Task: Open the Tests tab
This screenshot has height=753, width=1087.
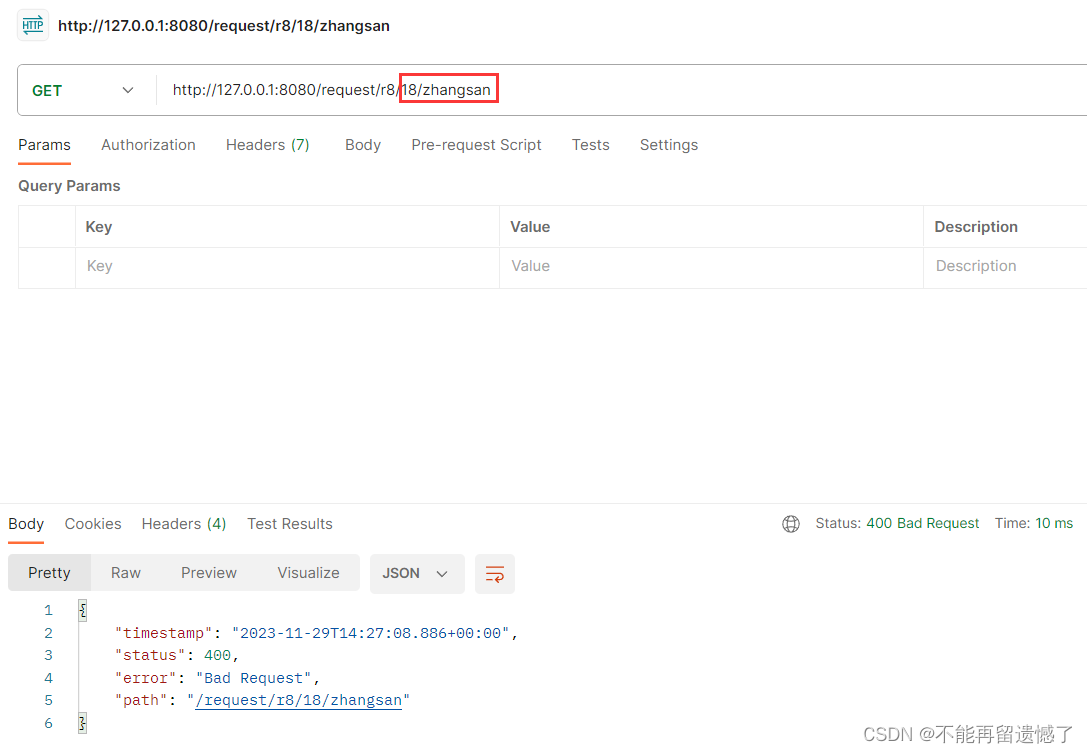Action: coord(591,145)
